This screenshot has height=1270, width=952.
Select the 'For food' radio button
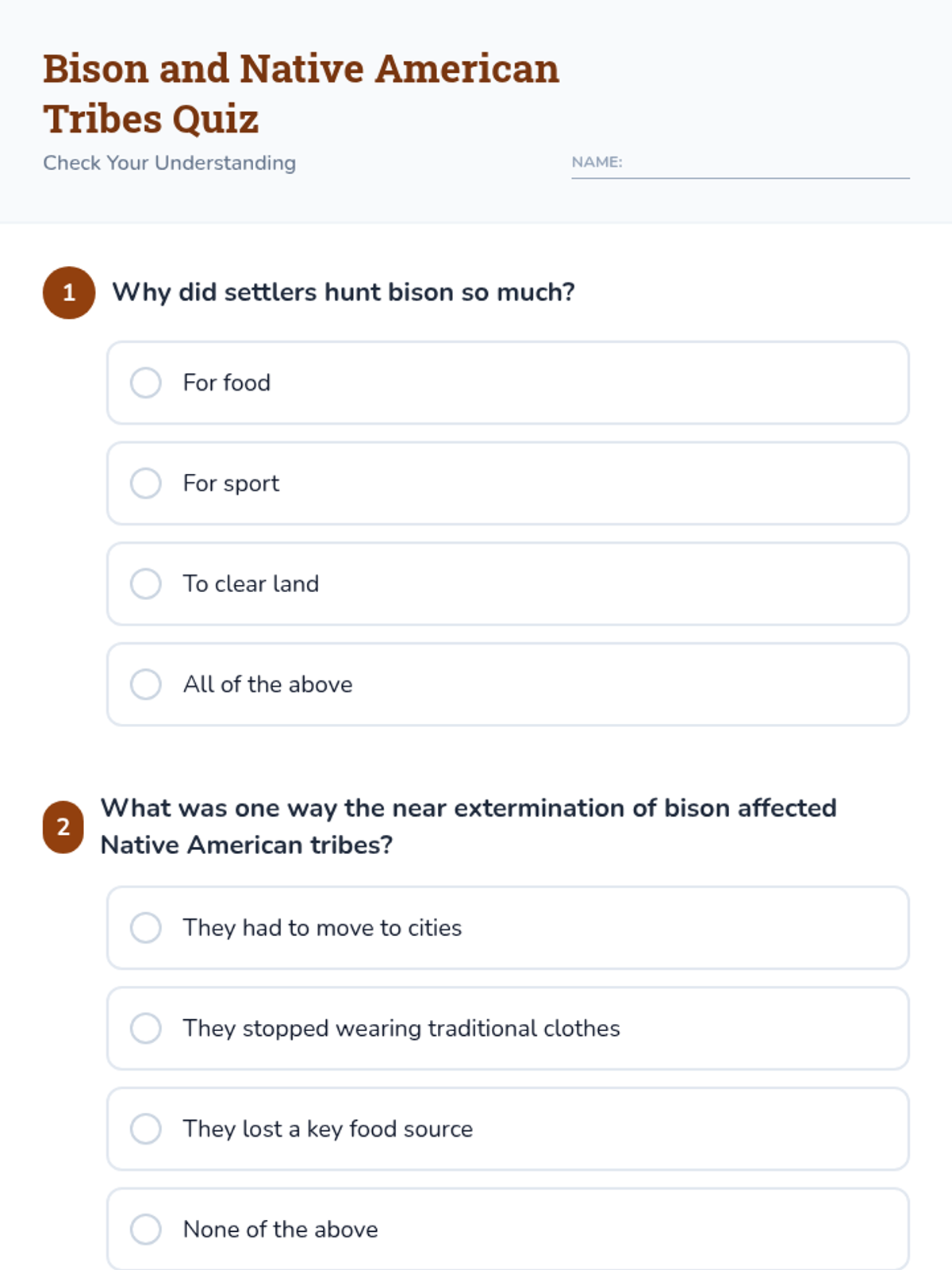(146, 383)
